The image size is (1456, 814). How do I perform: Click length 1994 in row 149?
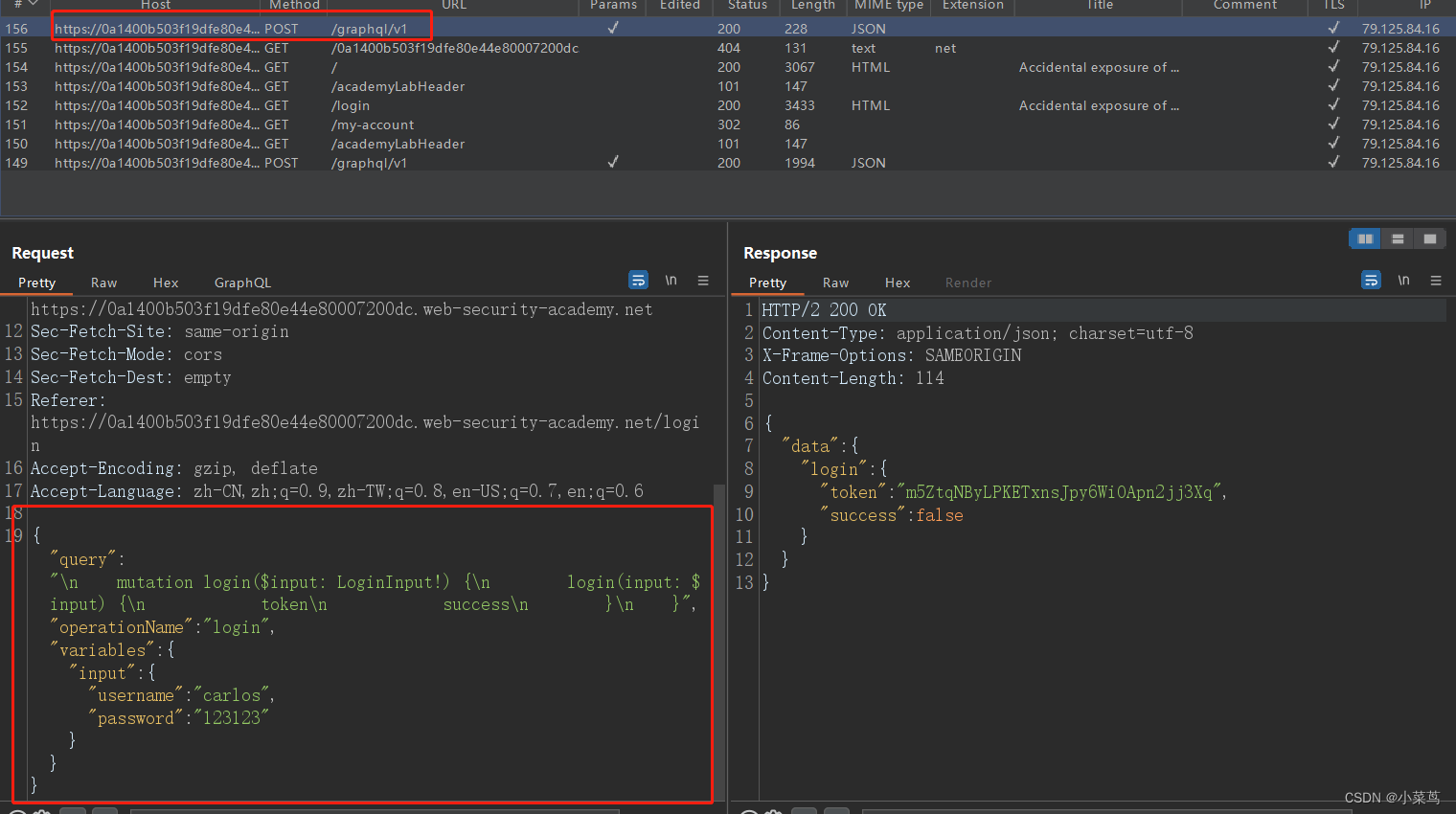tap(800, 163)
